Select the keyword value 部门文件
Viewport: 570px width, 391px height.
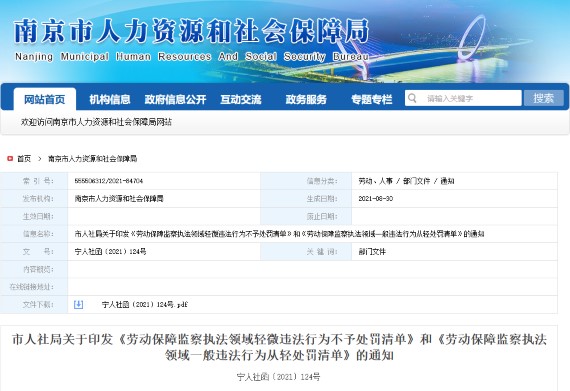[372, 251]
